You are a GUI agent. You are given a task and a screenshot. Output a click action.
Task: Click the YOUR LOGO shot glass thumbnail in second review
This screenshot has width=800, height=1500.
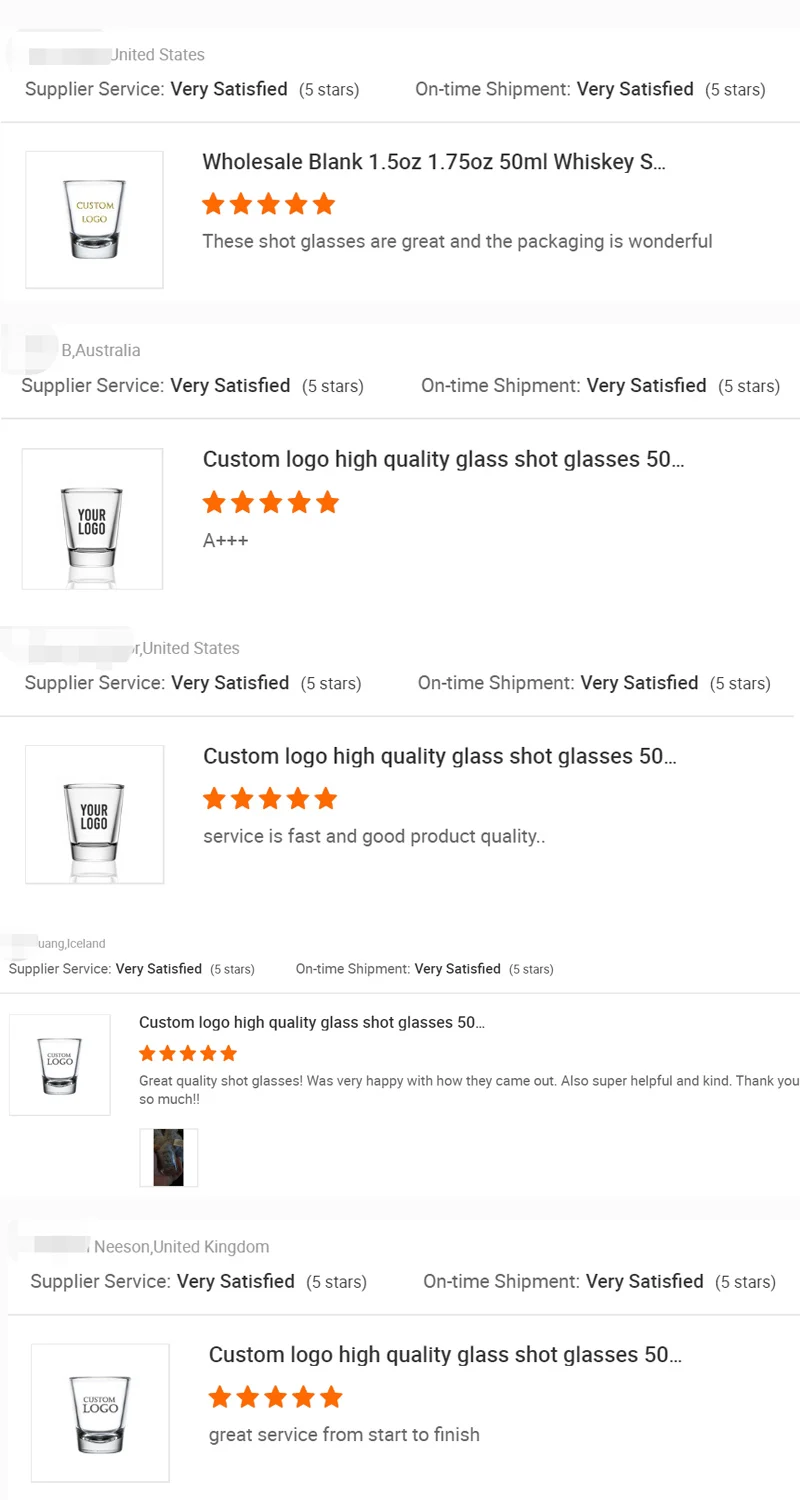(x=92, y=519)
